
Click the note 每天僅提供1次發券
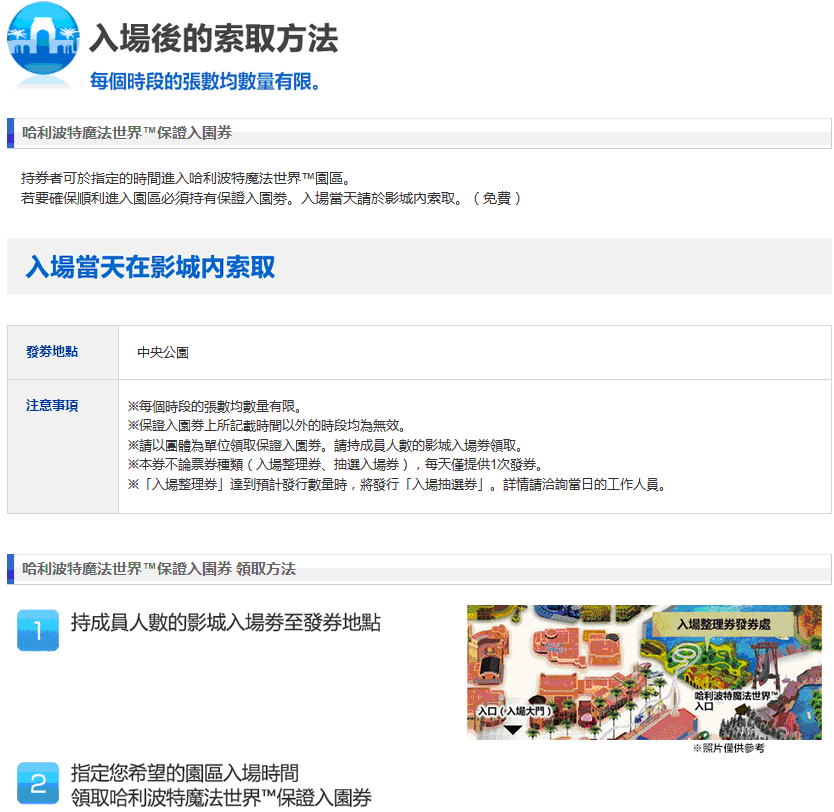(336, 464)
